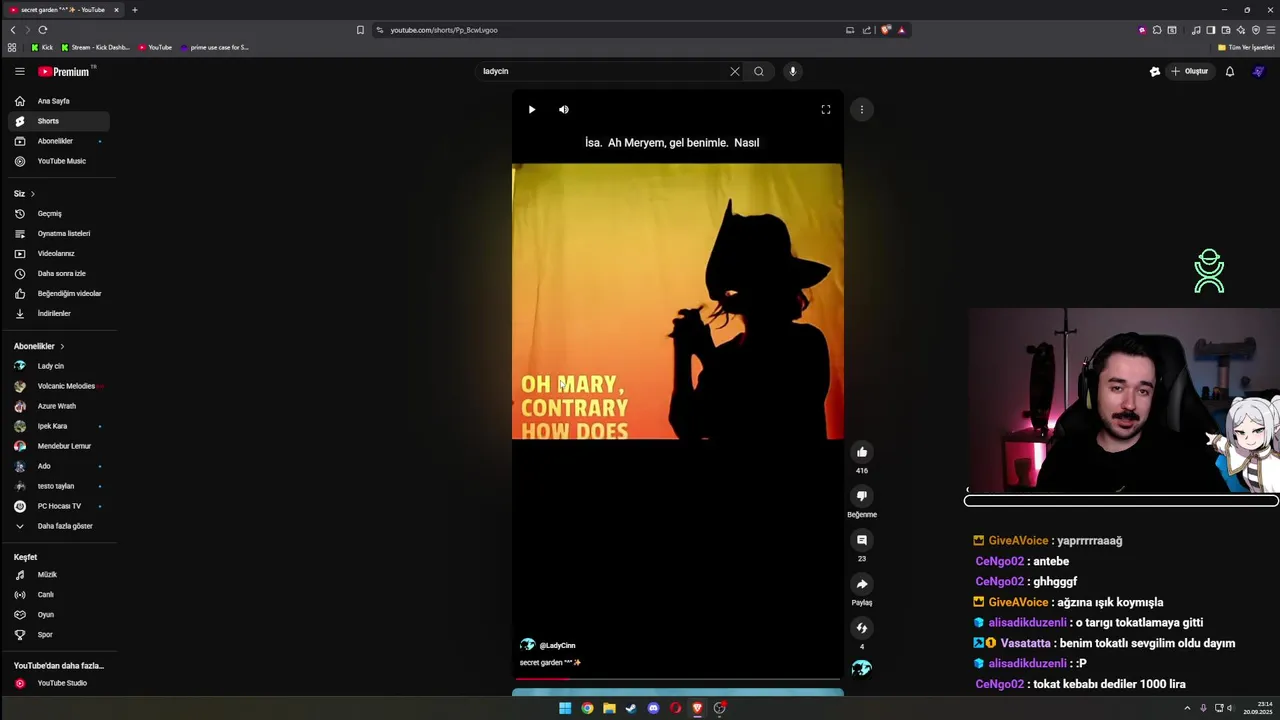Open Müzik under Keşfet
Image resolution: width=1280 pixels, height=720 pixels.
(x=58, y=575)
